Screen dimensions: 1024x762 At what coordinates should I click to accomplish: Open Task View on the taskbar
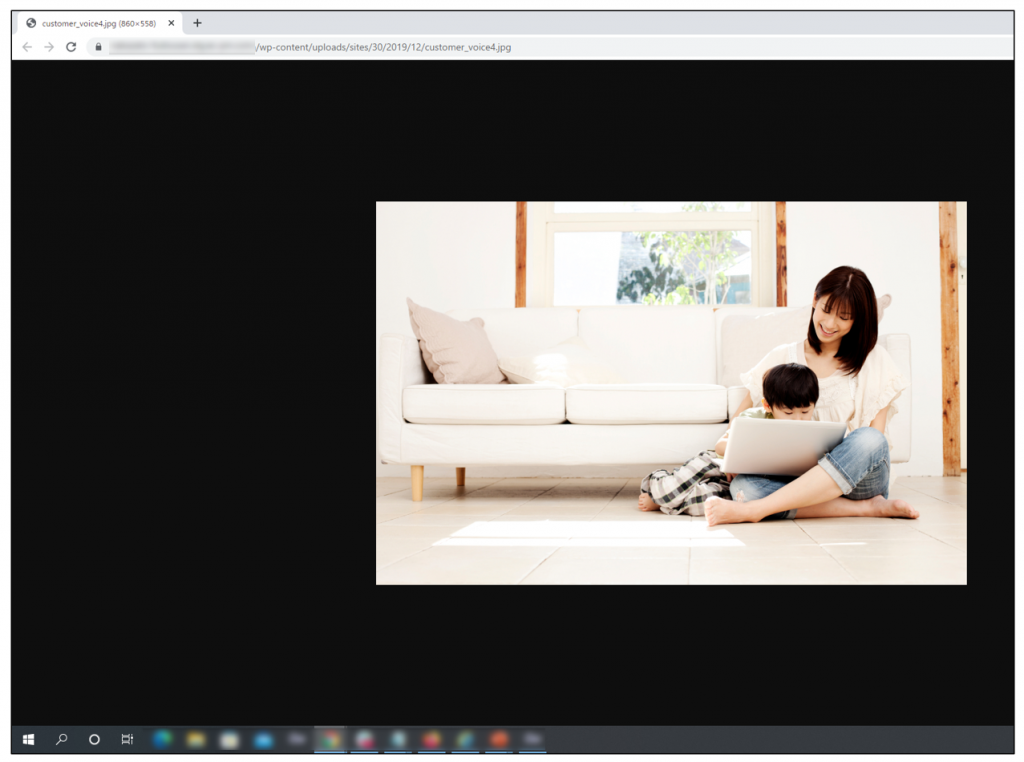(x=127, y=740)
